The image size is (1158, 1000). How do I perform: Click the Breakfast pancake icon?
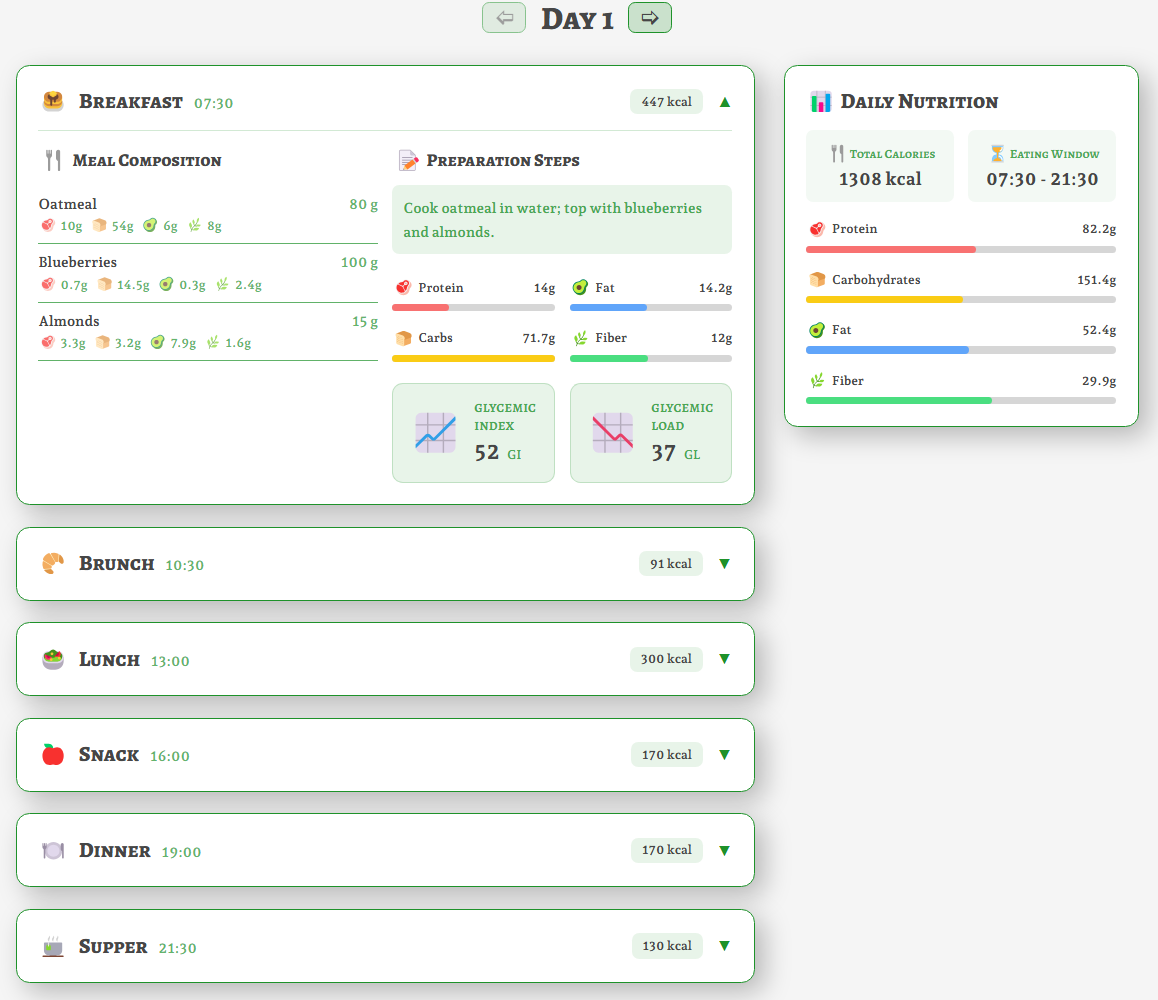(53, 101)
